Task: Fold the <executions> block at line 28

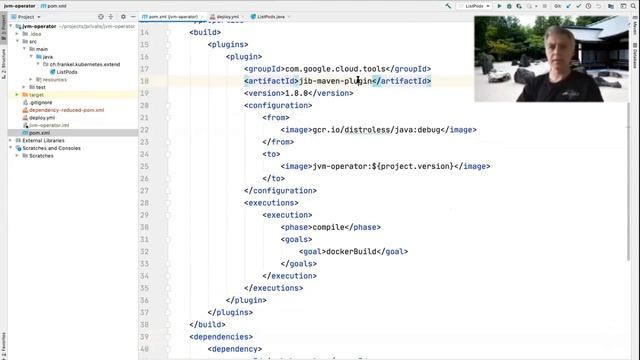Action: tap(168, 203)
